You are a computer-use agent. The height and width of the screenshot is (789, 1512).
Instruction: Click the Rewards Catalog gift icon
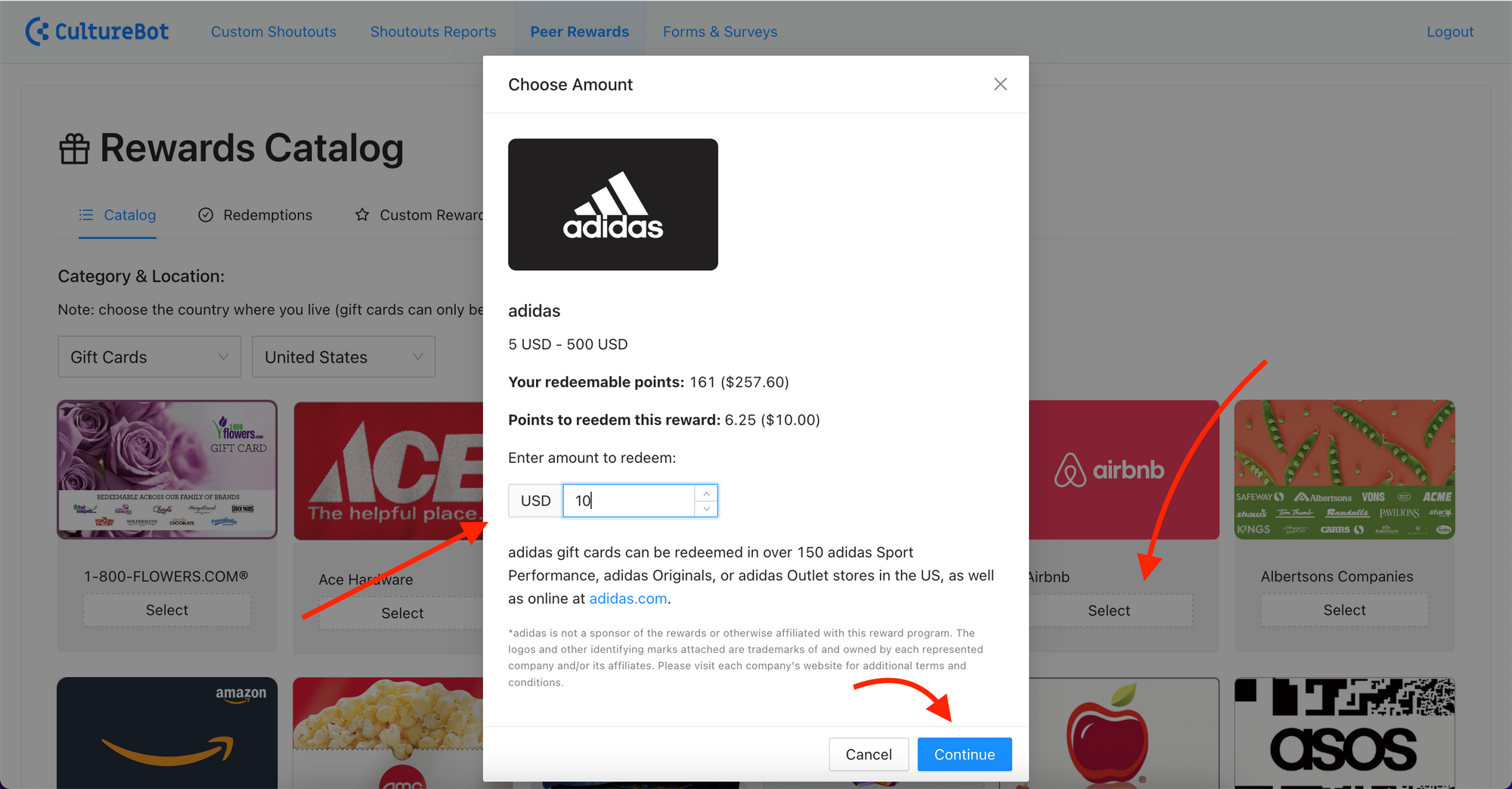pyautogui.click(x=74, y=148)
